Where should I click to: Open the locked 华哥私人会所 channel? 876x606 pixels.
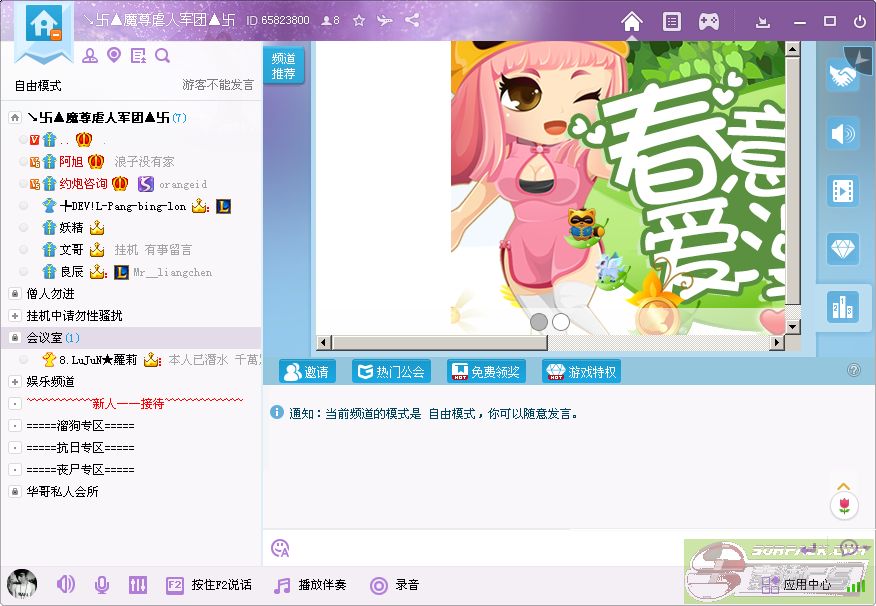tap(63, 492)
